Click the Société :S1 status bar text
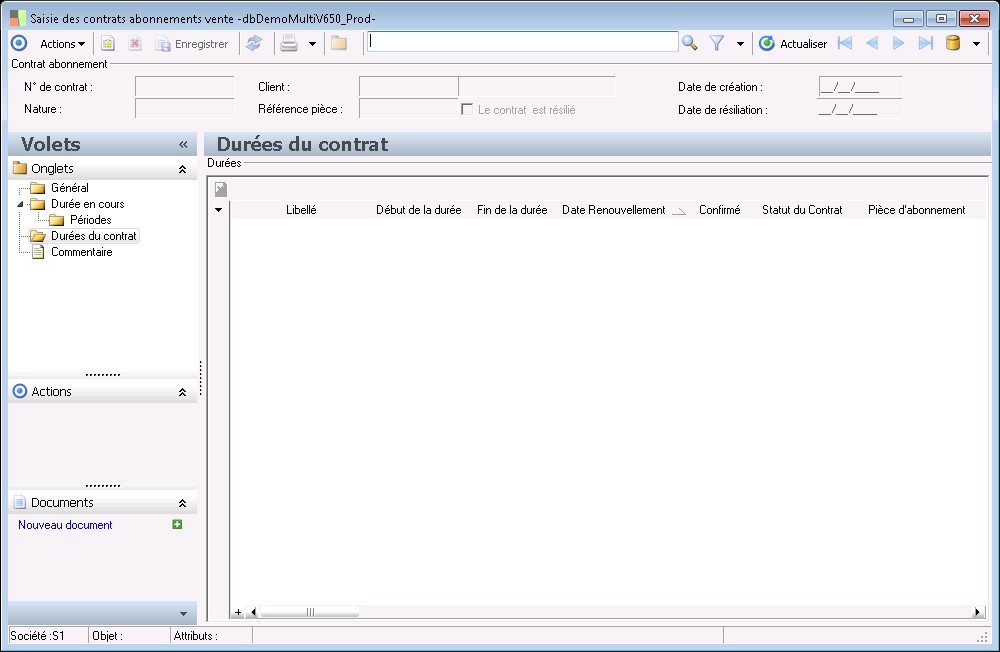 click(x=38, y=636)
